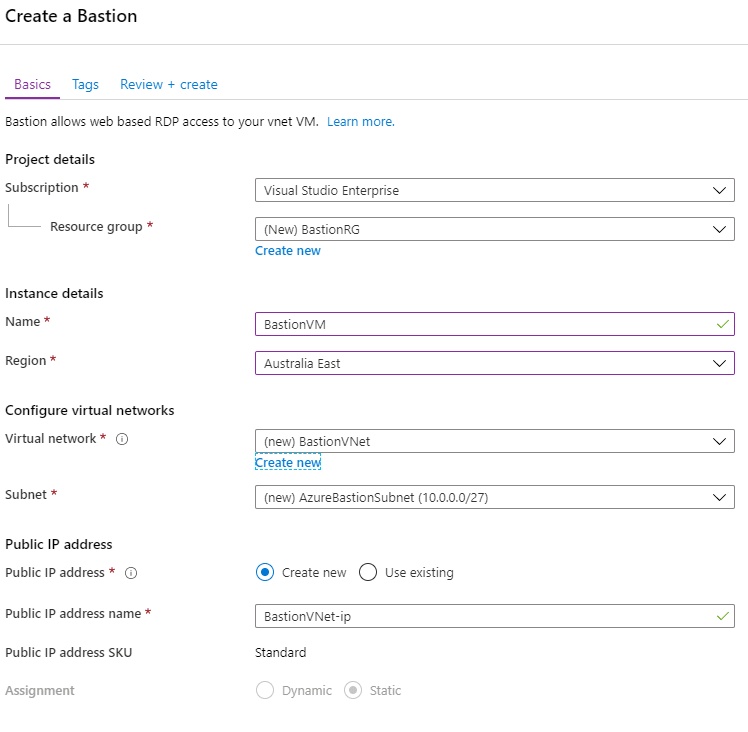Follow the Learn more link
This screenshot has height=732, width=748.
361,122
